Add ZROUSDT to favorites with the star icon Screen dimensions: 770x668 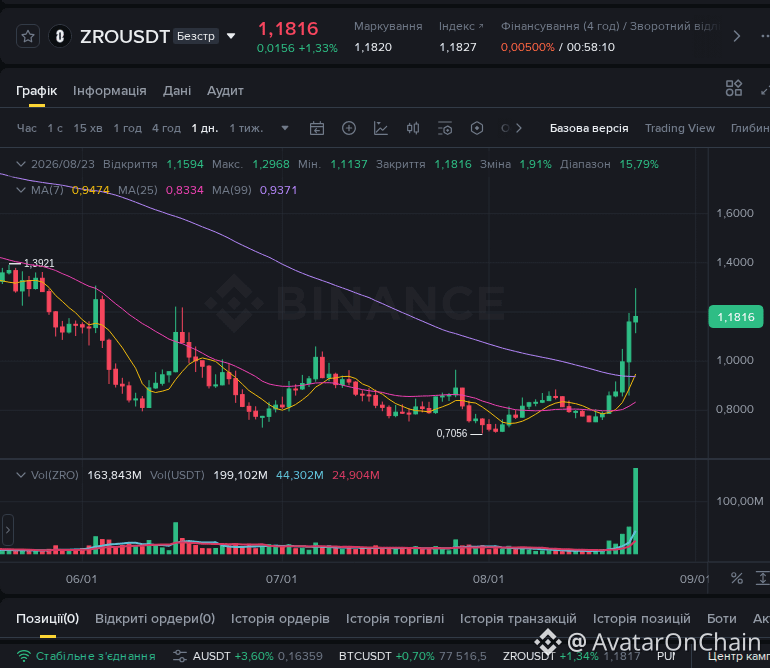click(x=28, y=36)
